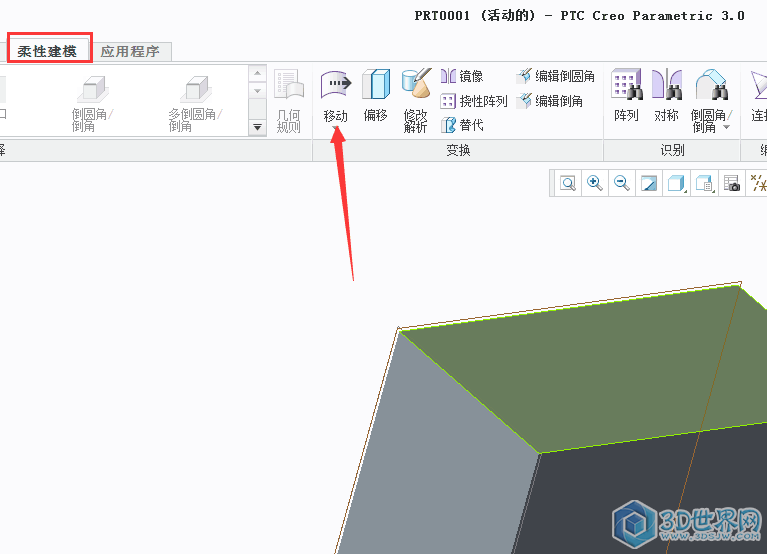Select 编辑倒圆角 edit round command
The image size is (767, 554).
point(556,76)
